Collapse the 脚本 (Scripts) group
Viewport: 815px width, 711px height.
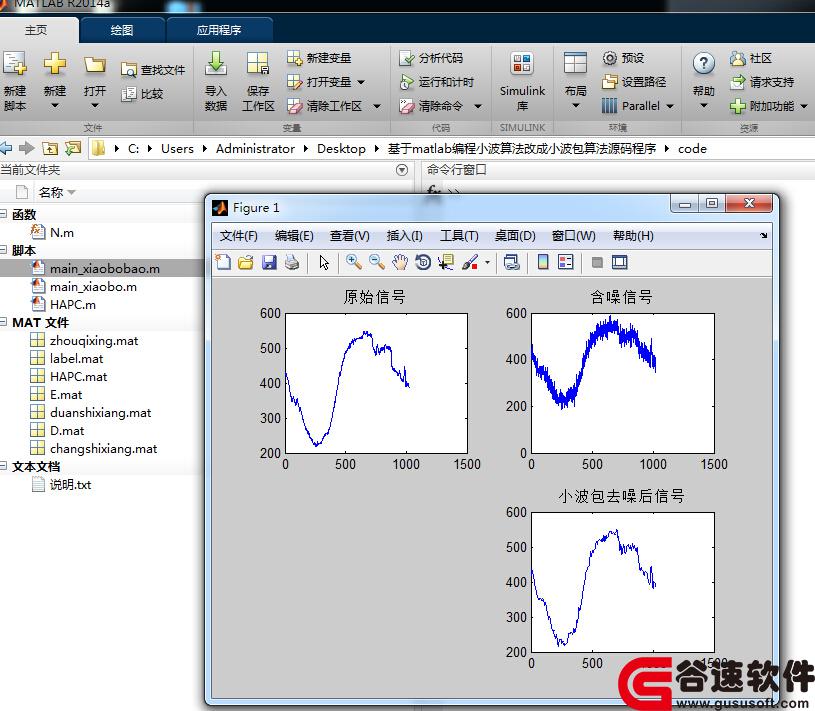4,250
